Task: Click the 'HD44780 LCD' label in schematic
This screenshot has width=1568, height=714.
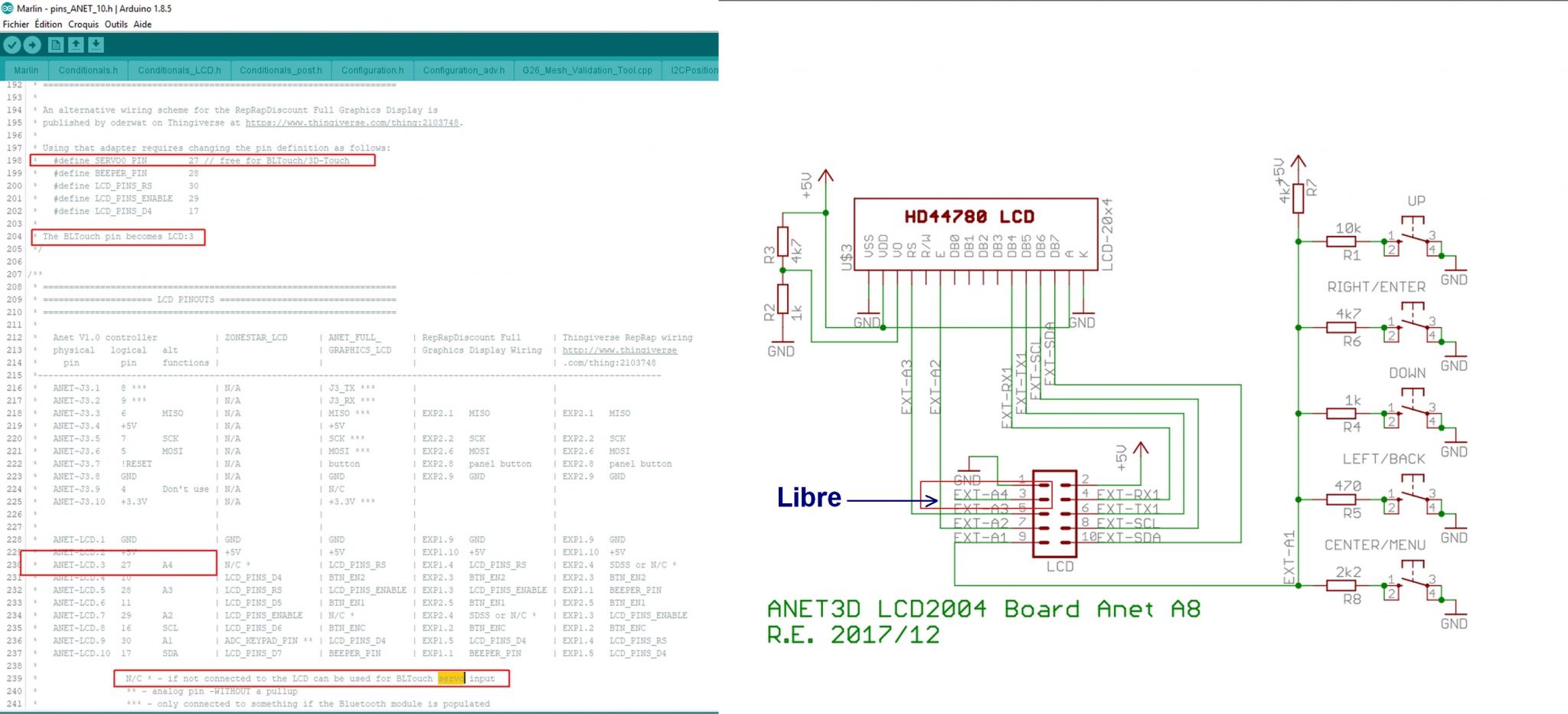Action: tap(969, 217)
